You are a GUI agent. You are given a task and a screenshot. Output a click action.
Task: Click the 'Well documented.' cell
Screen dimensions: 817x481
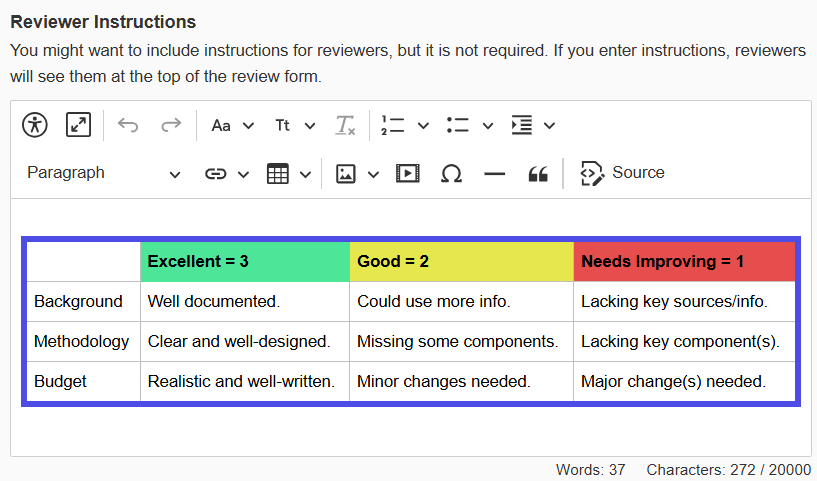click(x=245, y=302)
